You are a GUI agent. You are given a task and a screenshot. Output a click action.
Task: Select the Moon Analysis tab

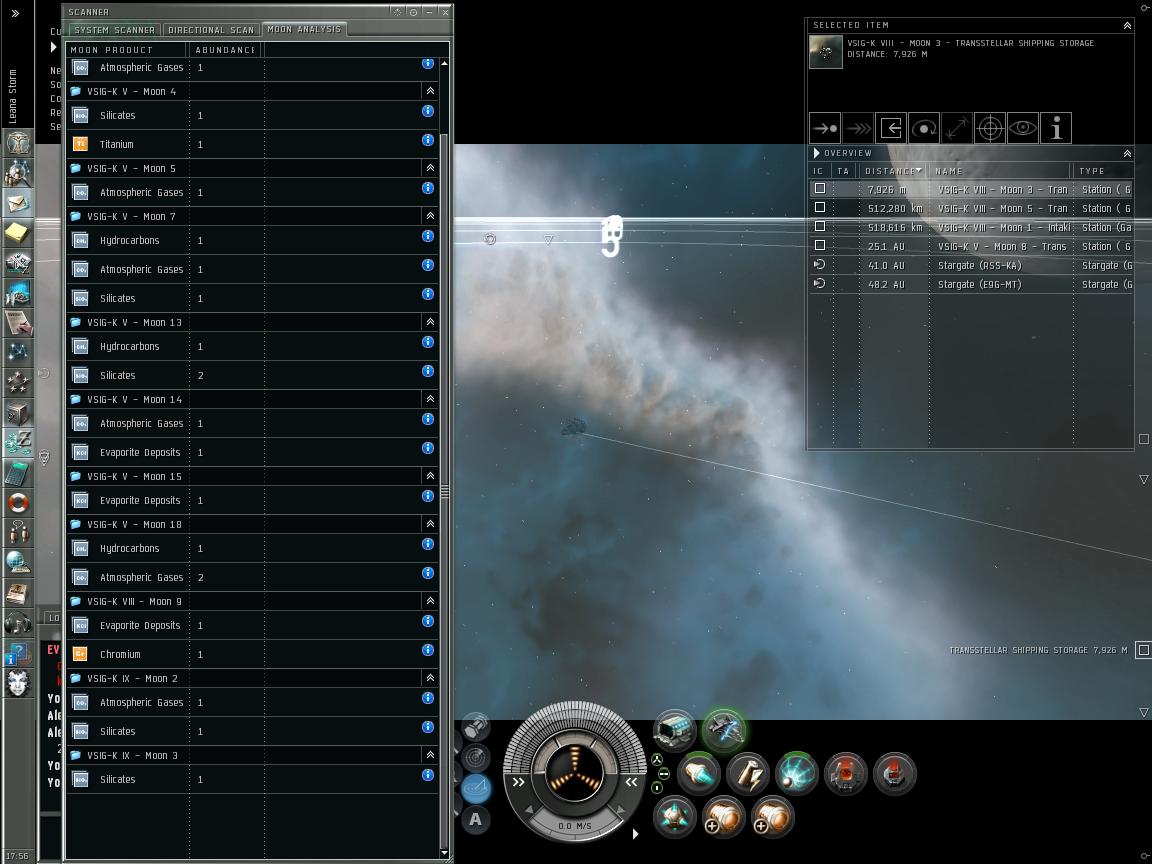[x=304, y=29]
